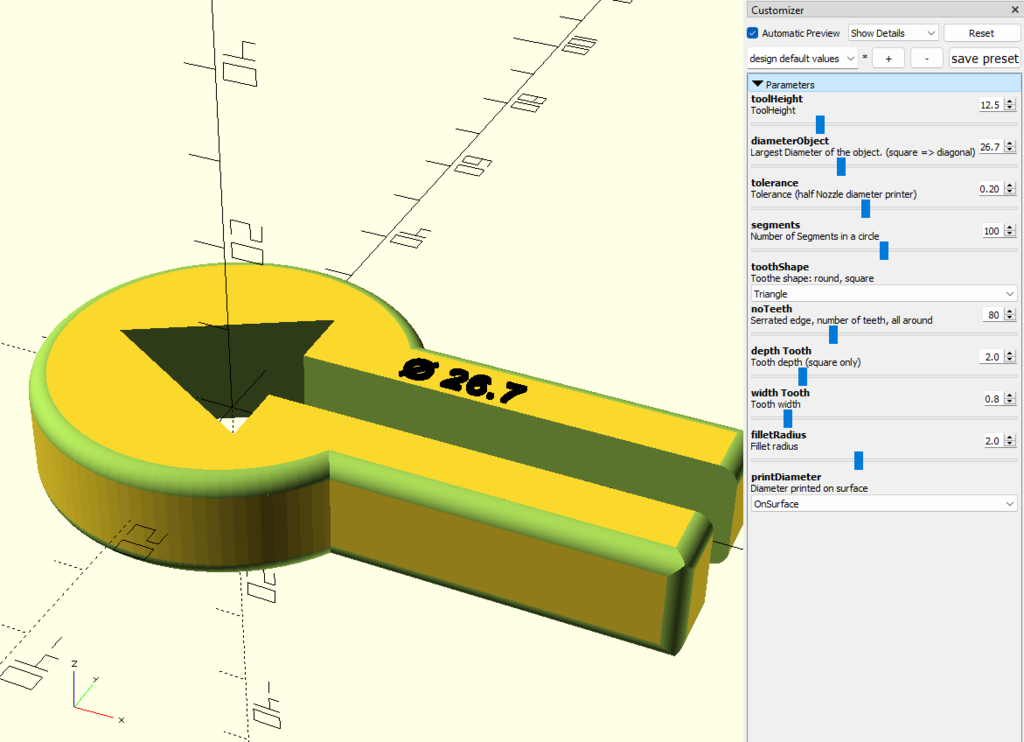Decrease segments value with down arrow
Image resolution: width=1024 pixels, height=742 pixels.
[x=1010, y=235]
